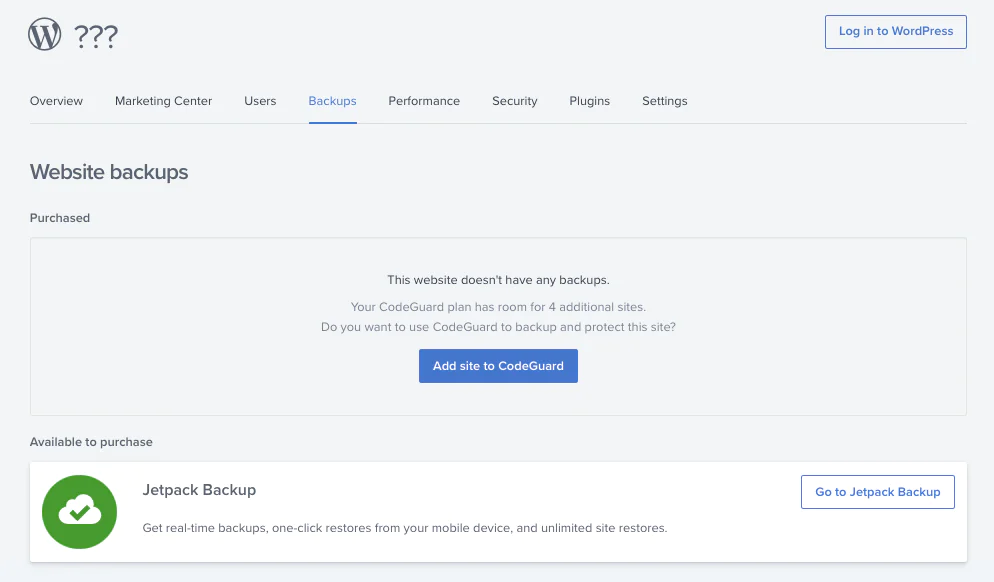
Task: Click the Jetpack Backup title text
Action: [199, 489]
